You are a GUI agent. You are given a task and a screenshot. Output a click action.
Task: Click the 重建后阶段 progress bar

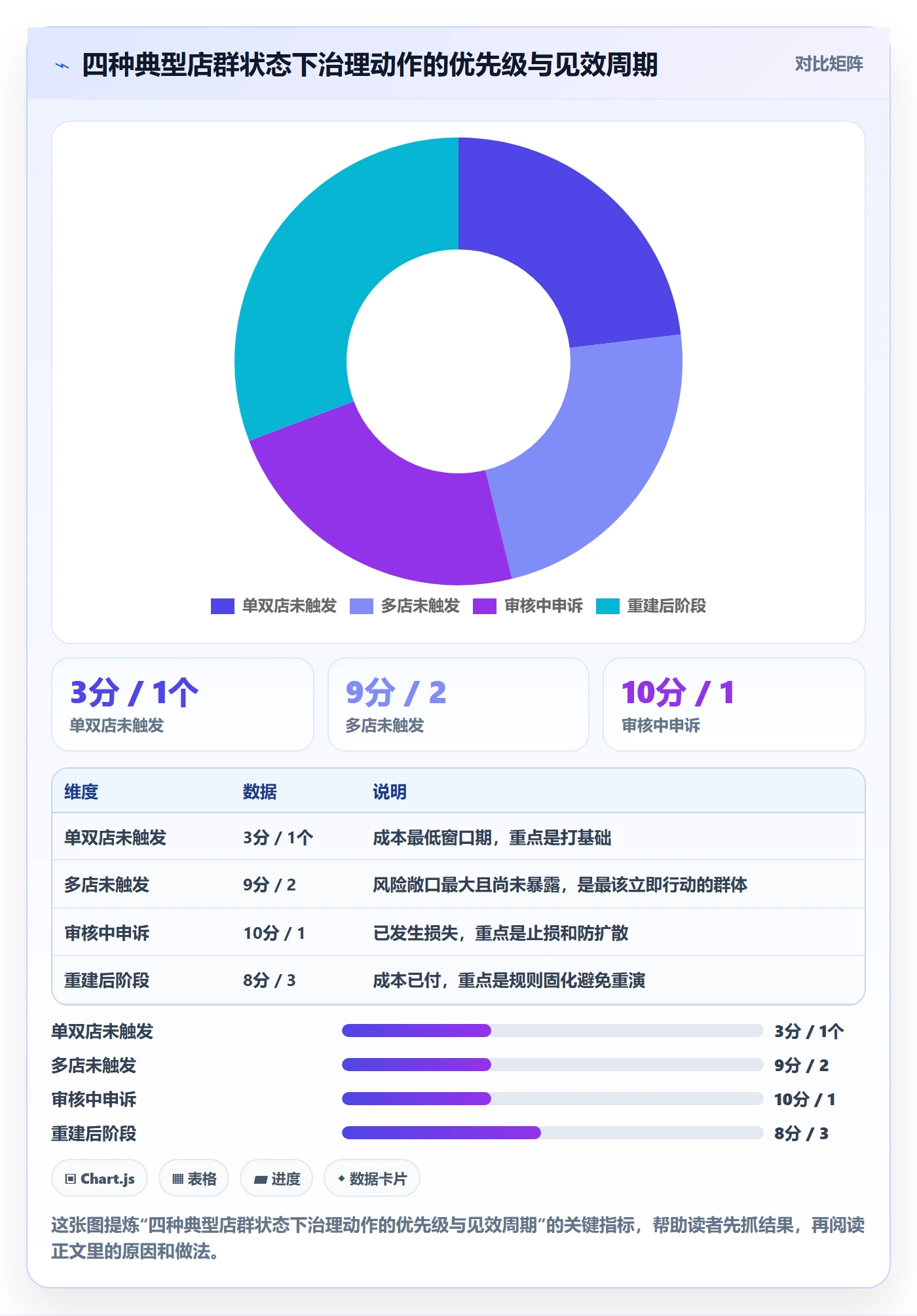click(x=552, y=1133)
